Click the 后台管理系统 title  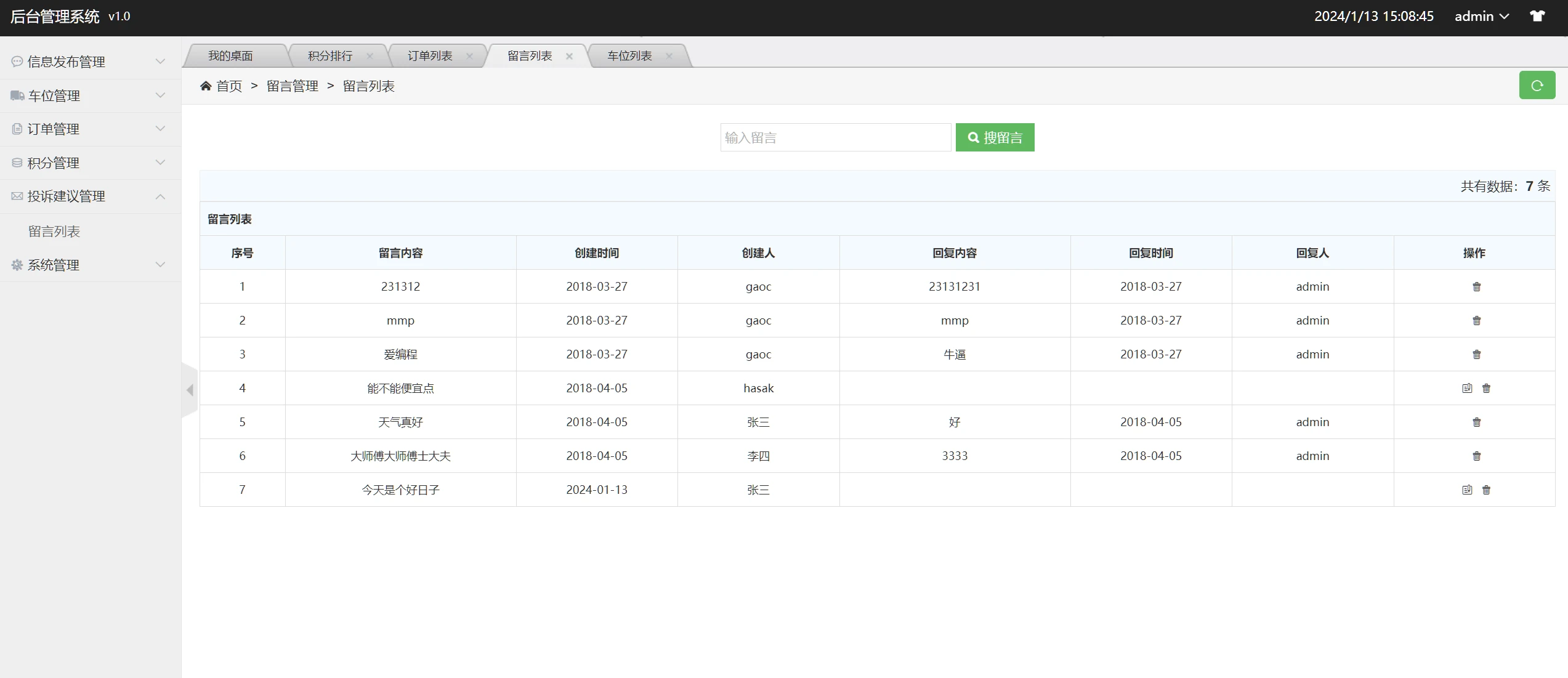point(55,17)
